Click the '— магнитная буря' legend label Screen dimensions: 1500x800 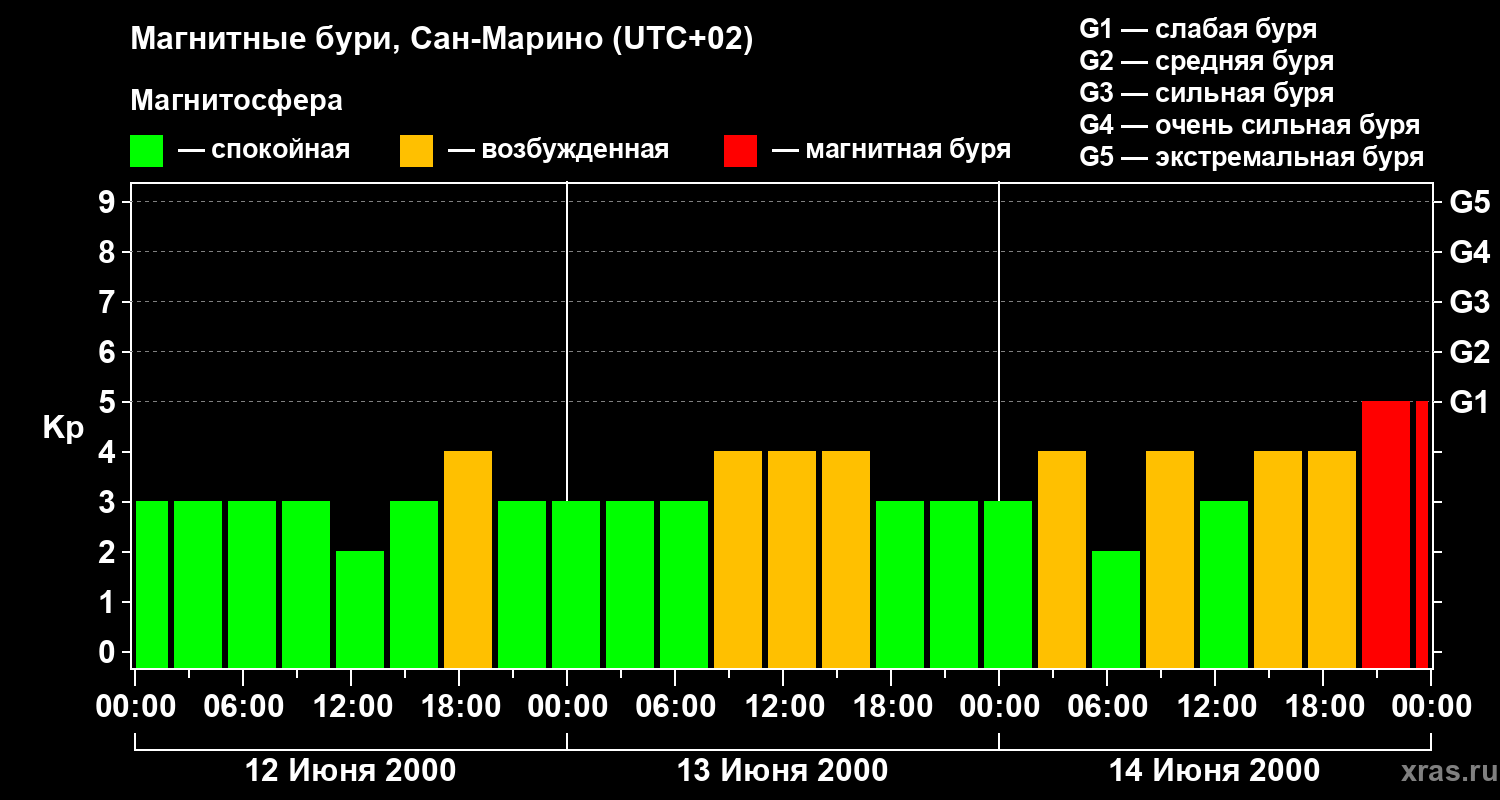tap(892, 150)
